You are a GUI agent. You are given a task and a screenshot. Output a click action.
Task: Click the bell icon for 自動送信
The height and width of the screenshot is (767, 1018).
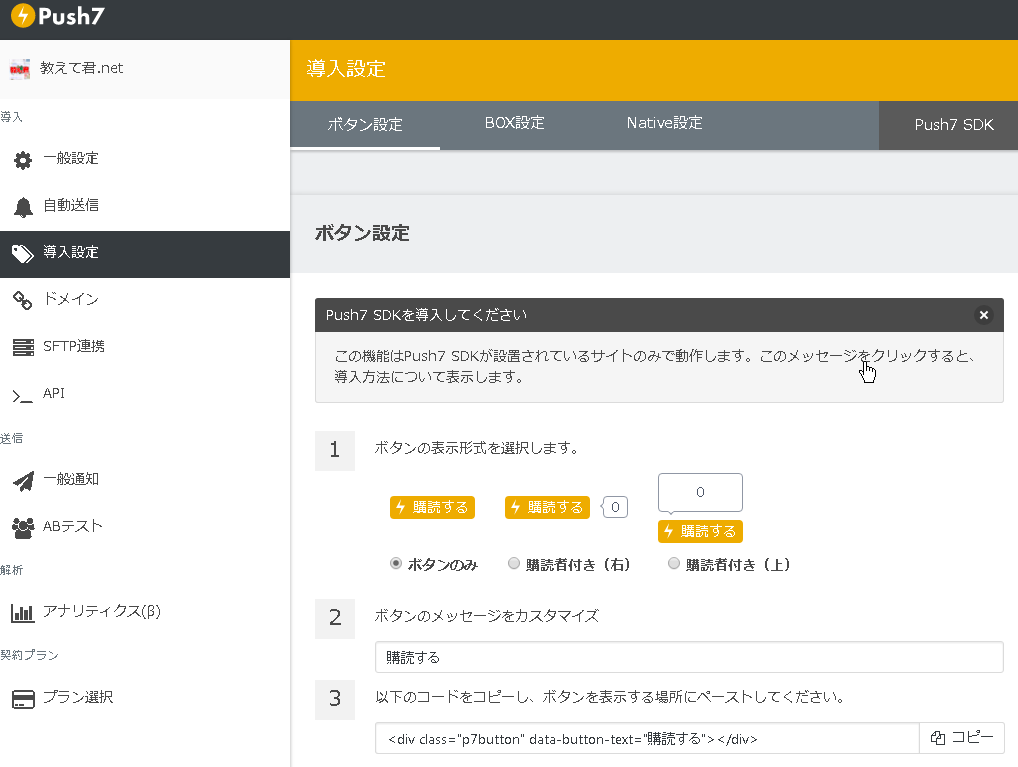23,207
